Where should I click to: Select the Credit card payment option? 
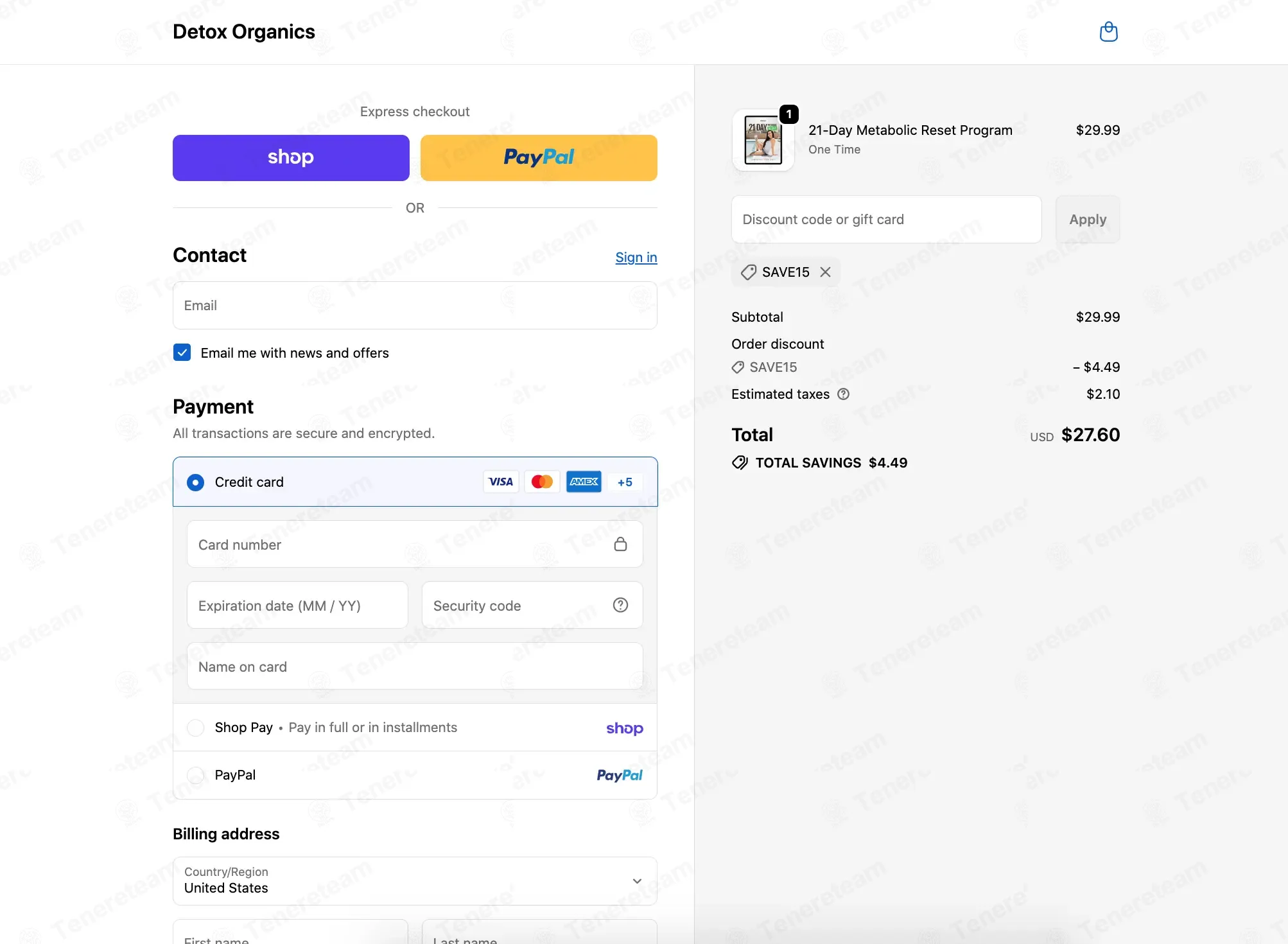(x=195, y=482)
